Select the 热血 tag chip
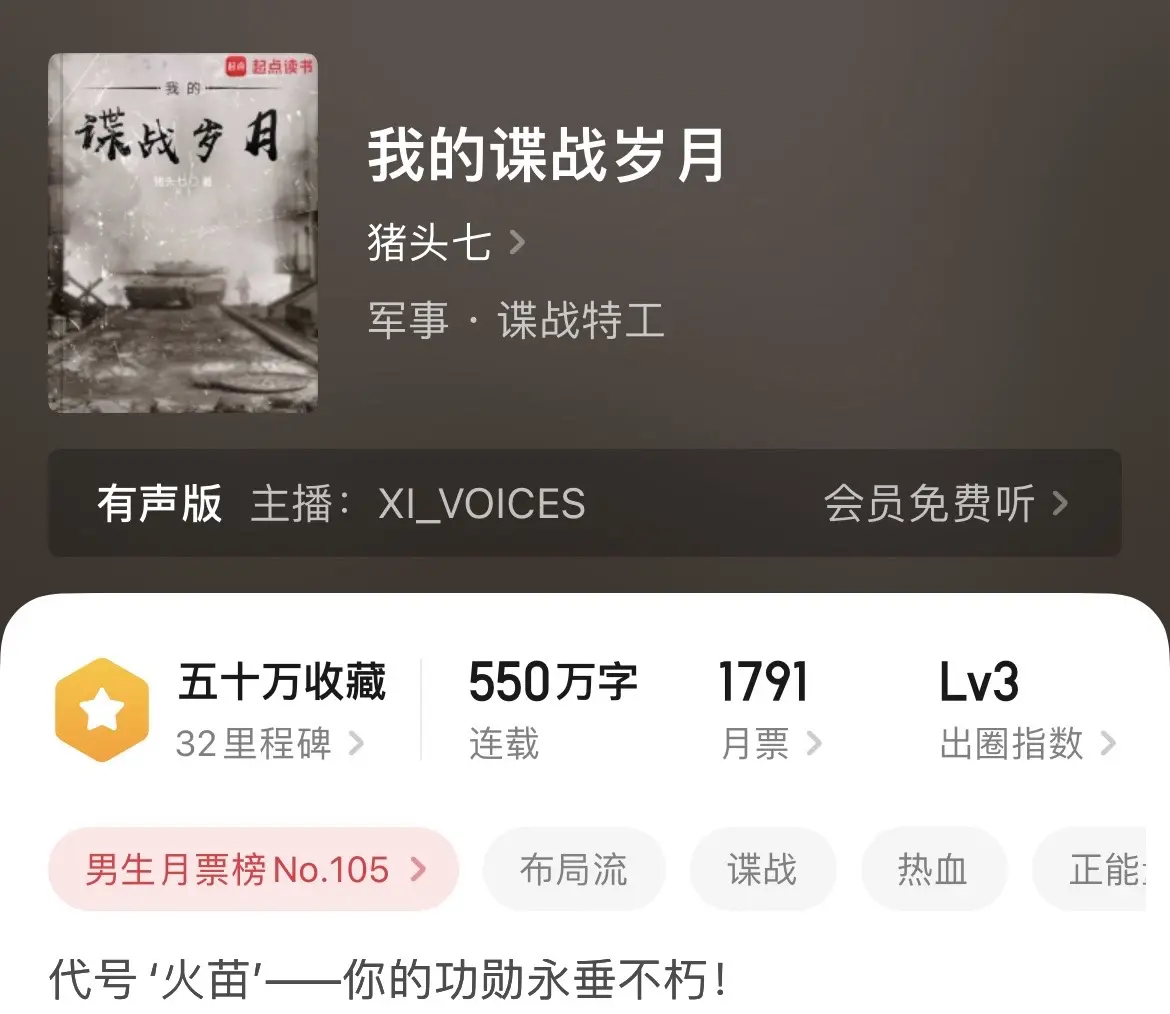This screenshot has width=1170, height=1014. click(x=933, y=869)
